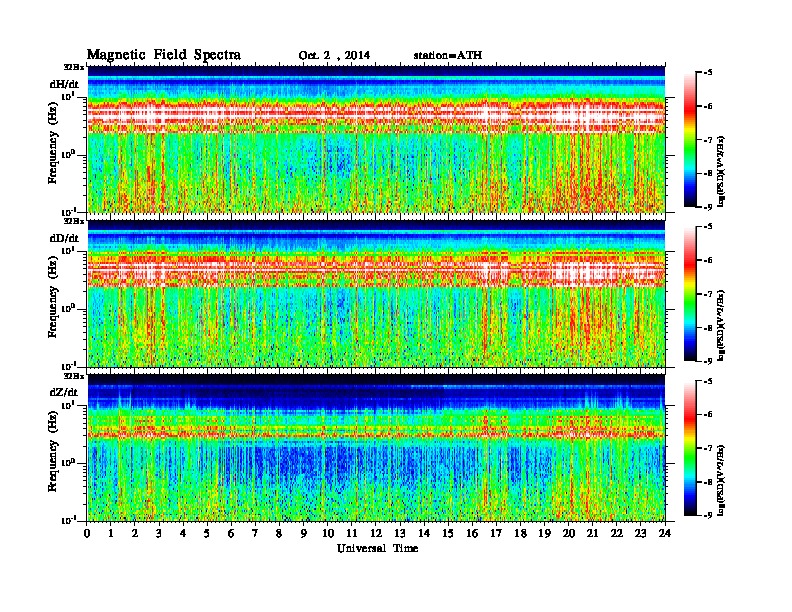Click the "Universal Time" axis title
The height and width of the screenshot is (612, 792).
pyautogui.click(x=377, y=548)
